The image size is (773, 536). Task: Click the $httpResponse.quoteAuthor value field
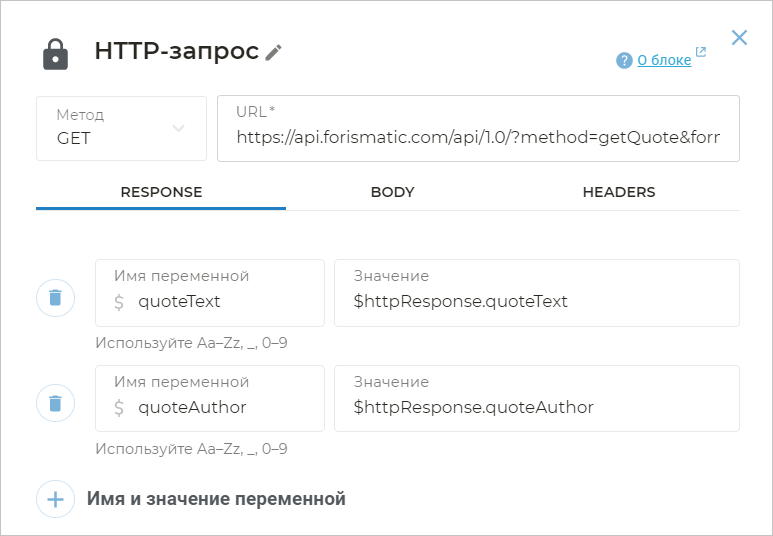(x=537, y=407)
